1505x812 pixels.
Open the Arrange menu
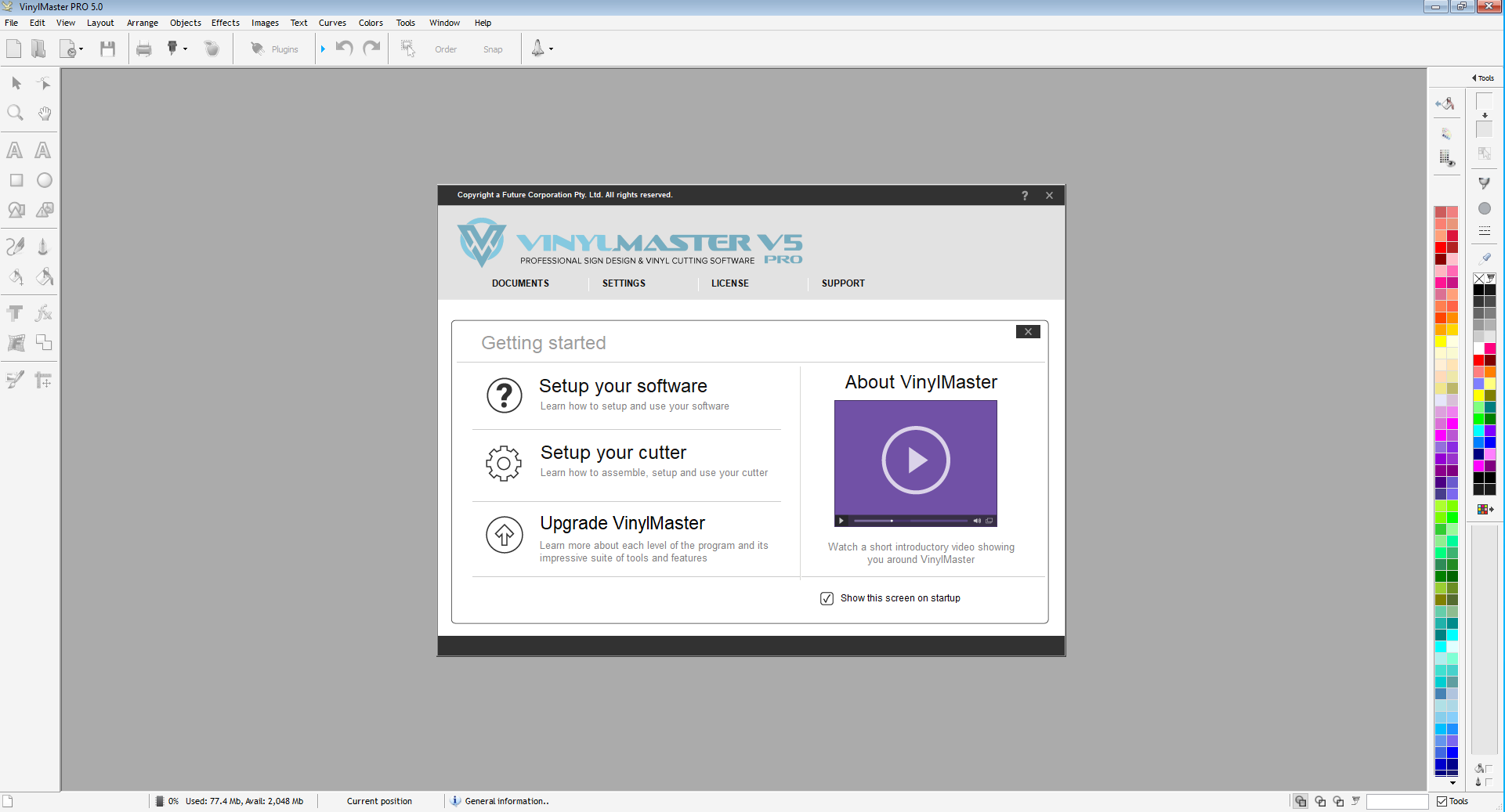pos(143,23)
